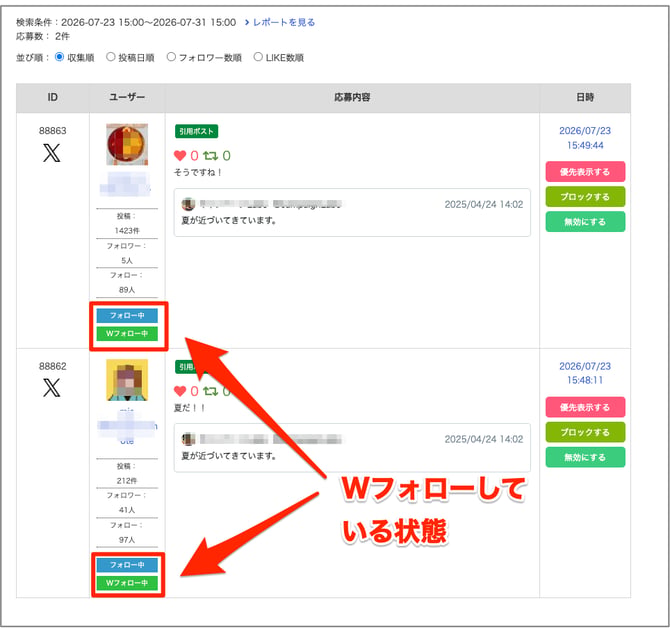670x628 pixels.
Task: Select 収集順 sort order
Action: pos(59,57)
